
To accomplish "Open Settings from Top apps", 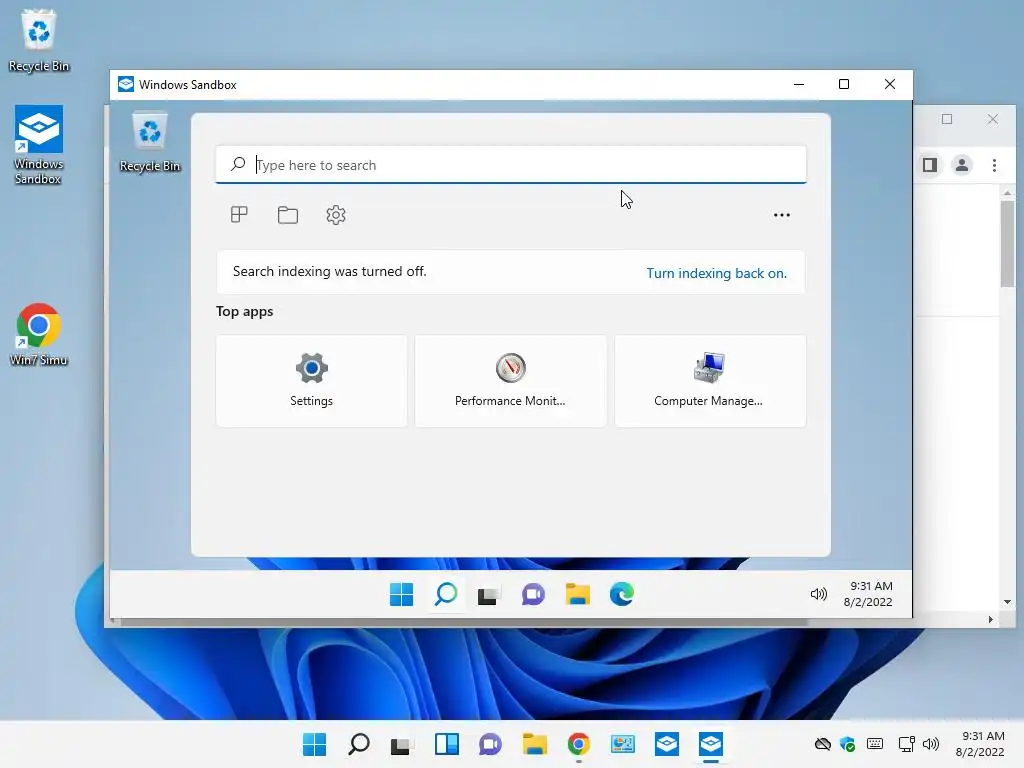I will click(x=312, y=381).
